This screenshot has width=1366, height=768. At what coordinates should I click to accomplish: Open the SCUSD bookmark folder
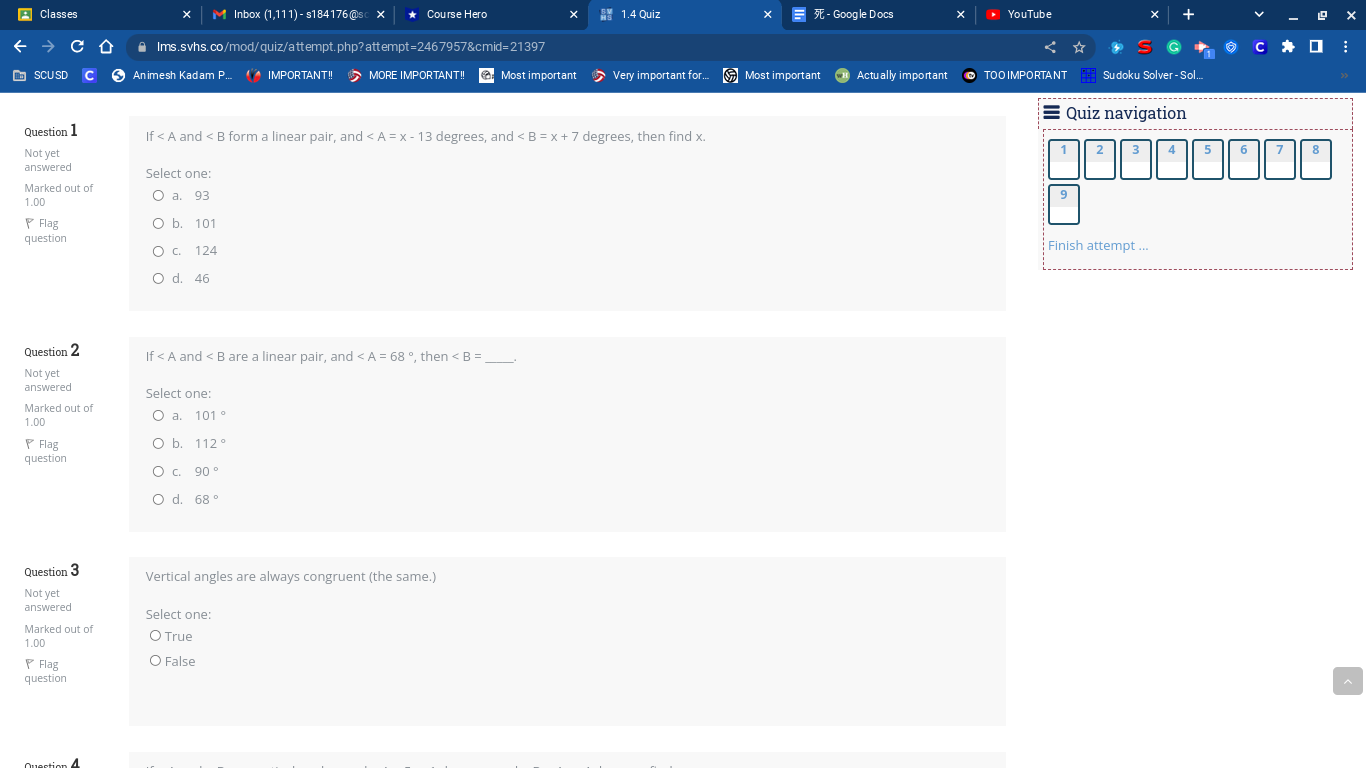(x=40, y=75)
